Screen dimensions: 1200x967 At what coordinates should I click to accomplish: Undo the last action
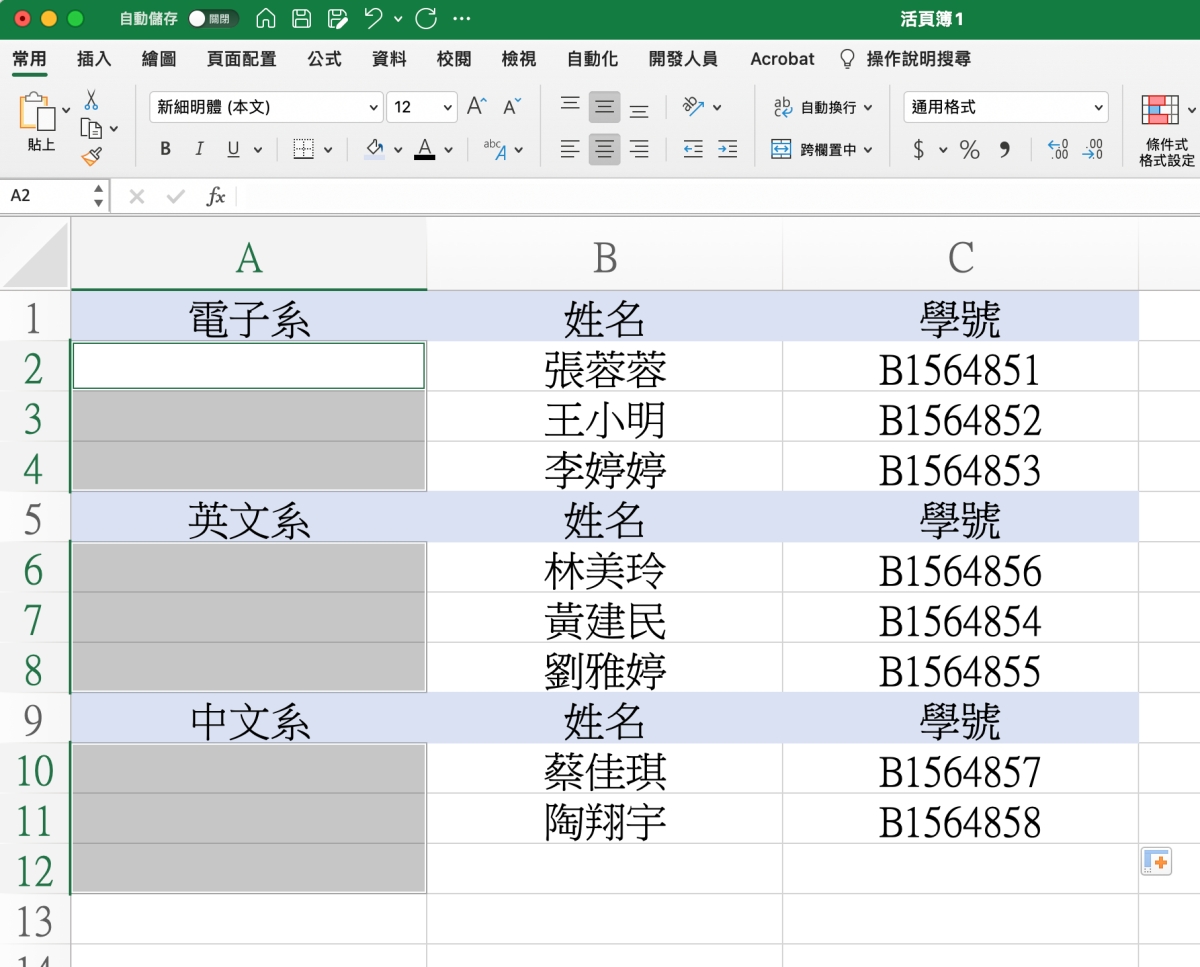373,19
